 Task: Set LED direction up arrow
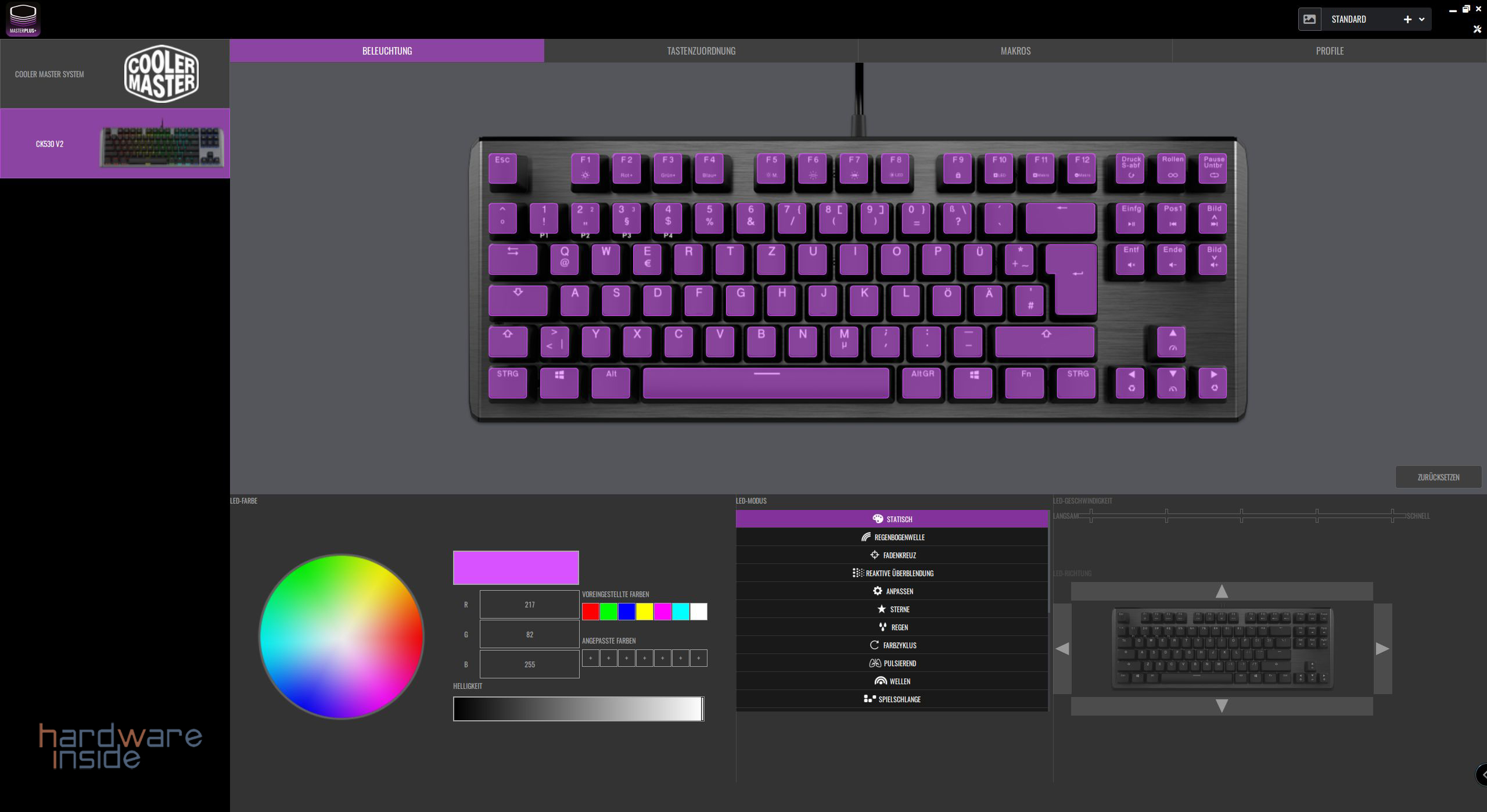click(x=1222, y=591)
